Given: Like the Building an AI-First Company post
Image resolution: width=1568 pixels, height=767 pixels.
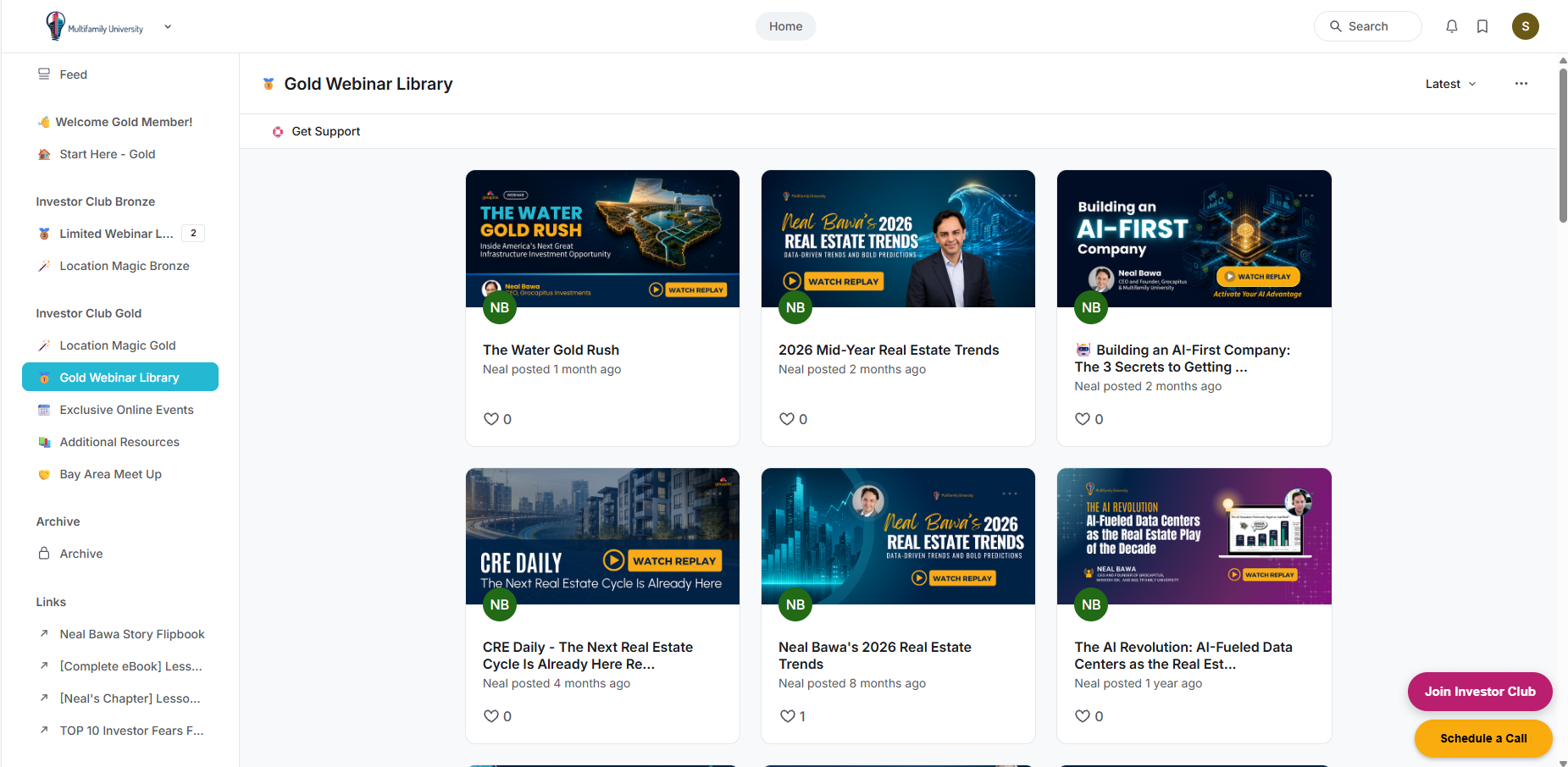Looking at the screenshot, I should tap(1082, 419).
